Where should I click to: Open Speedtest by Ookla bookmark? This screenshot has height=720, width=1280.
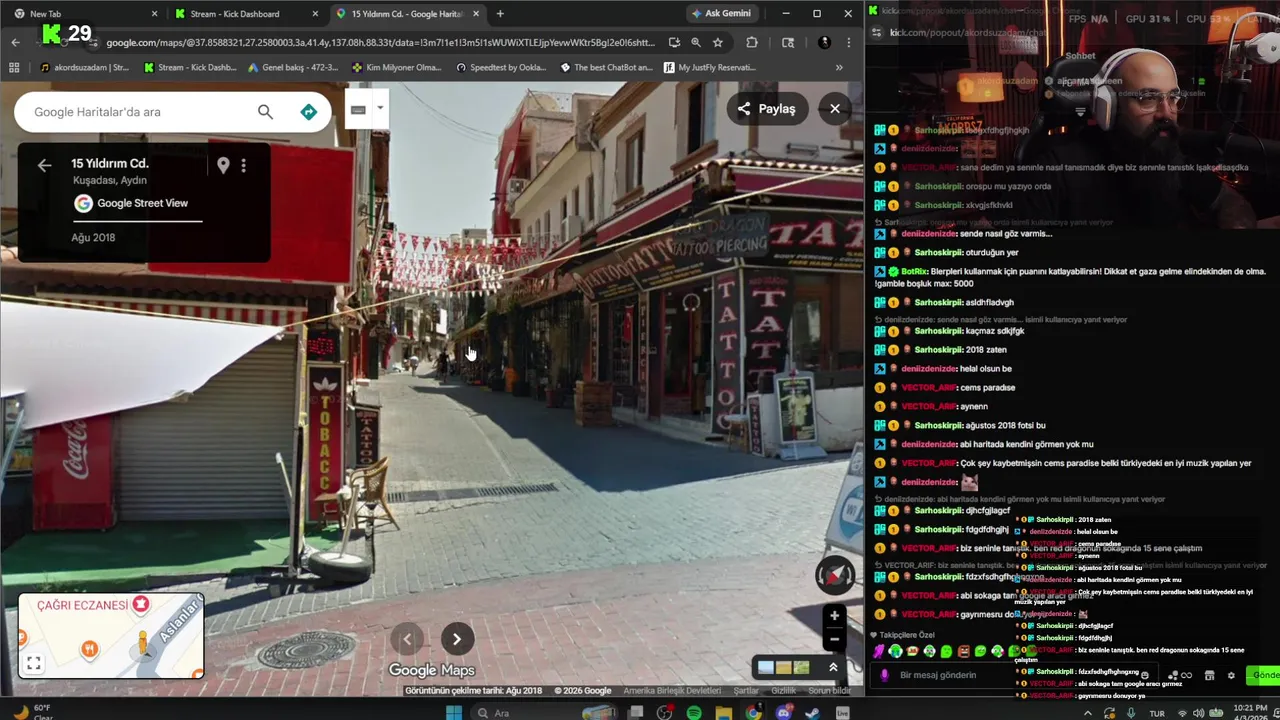pos(501,67)
